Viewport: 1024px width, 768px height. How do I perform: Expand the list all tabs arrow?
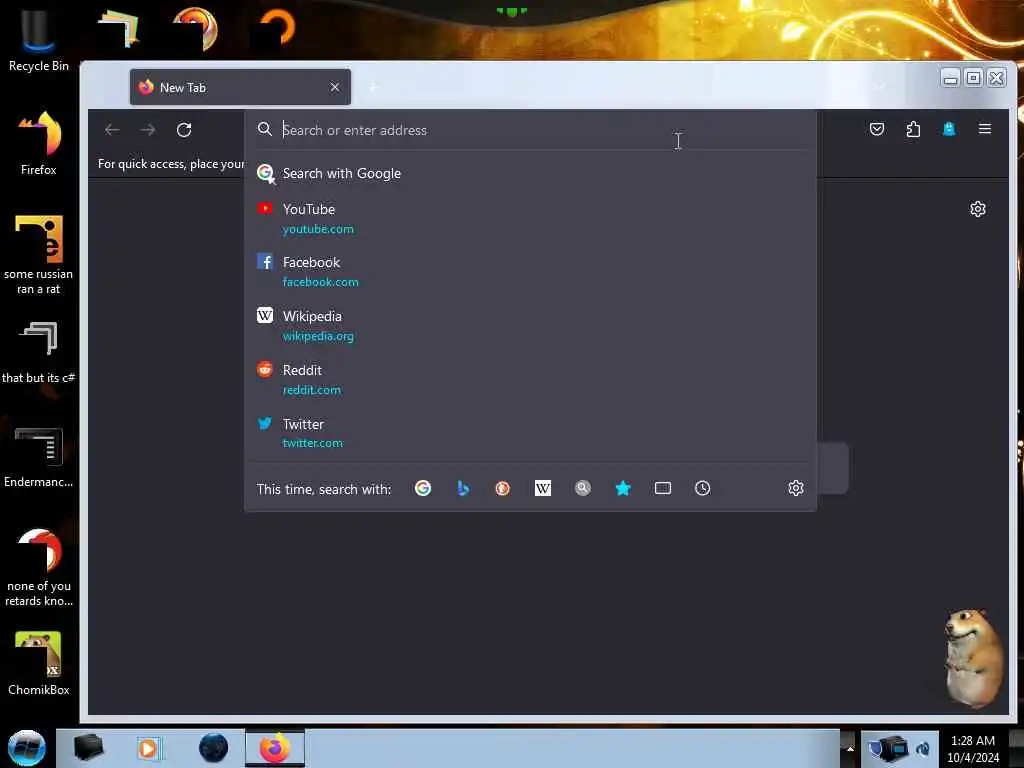coord(880,87)
